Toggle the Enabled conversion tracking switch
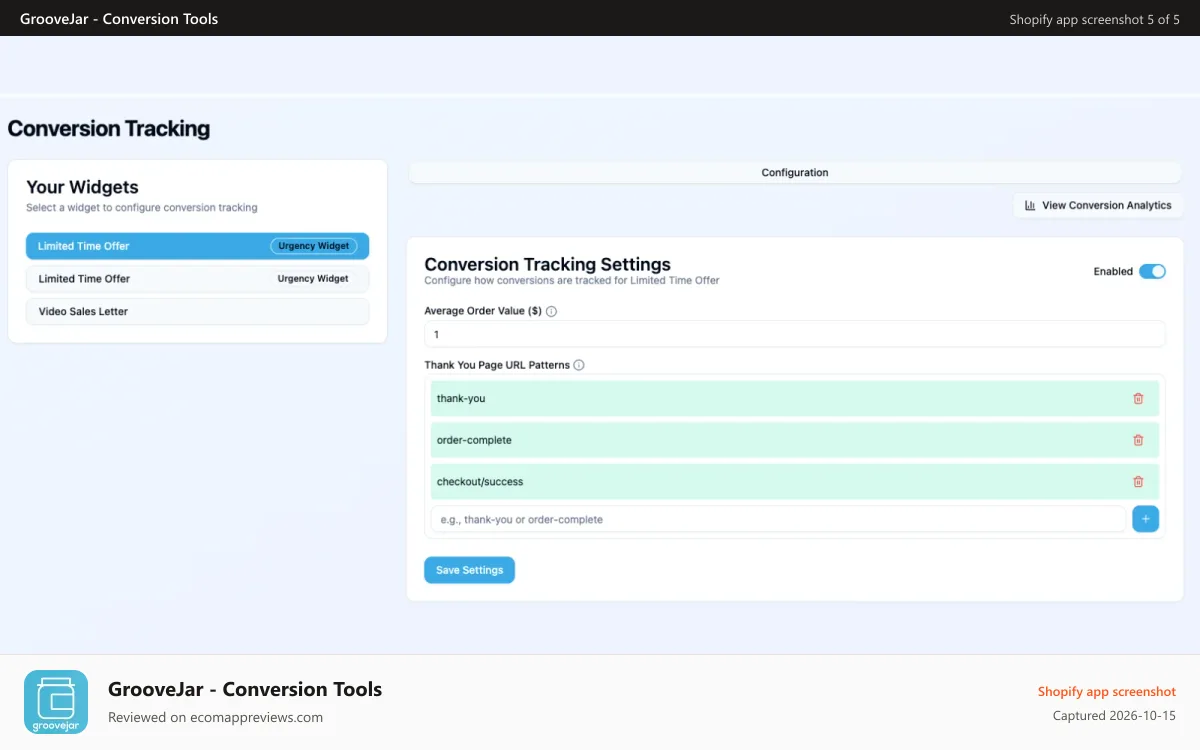1200x750 pixels. pyautogui.click(x=1152, y=271)
